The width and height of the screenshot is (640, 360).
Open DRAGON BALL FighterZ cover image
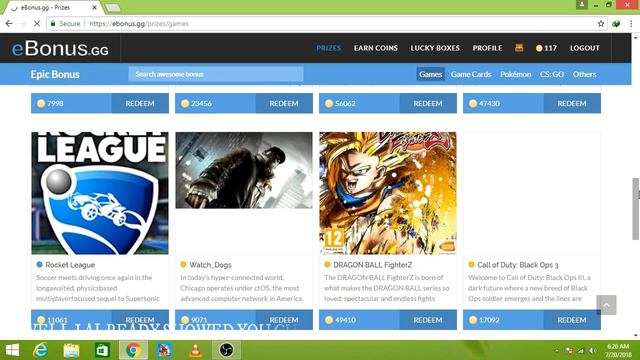coord(388,193)
